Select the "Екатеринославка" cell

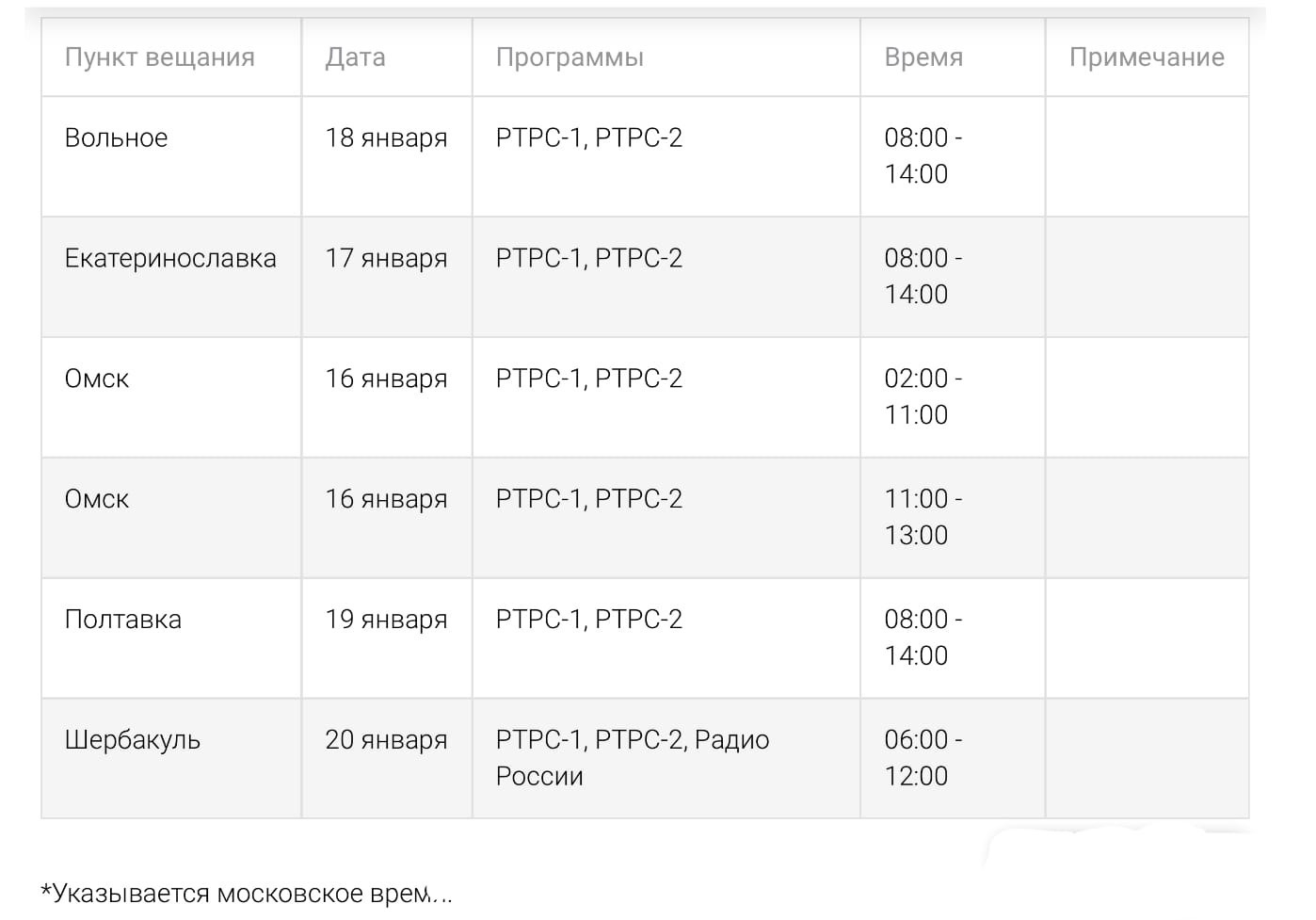pyautogui.click(x=170, y=259)
